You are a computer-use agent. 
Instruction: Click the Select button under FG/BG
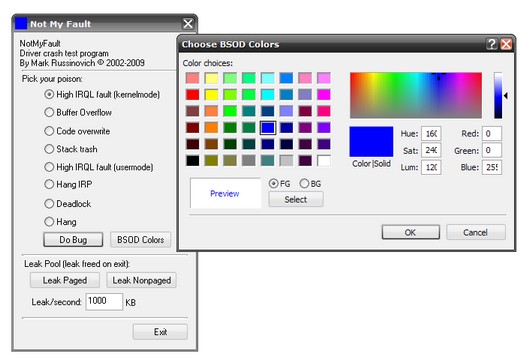pos(296,199)
